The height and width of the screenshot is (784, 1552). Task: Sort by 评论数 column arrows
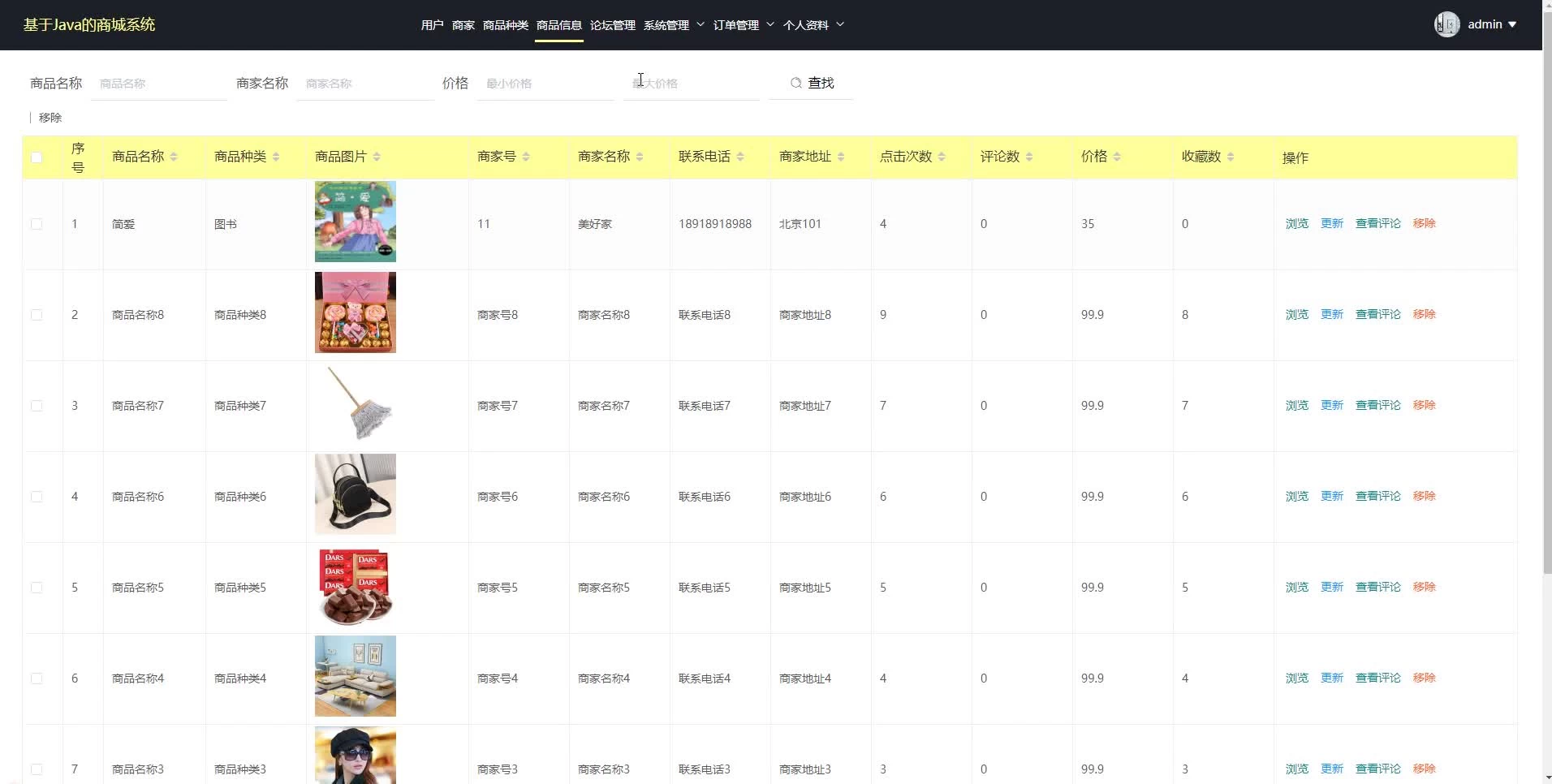click(1029, 157)
